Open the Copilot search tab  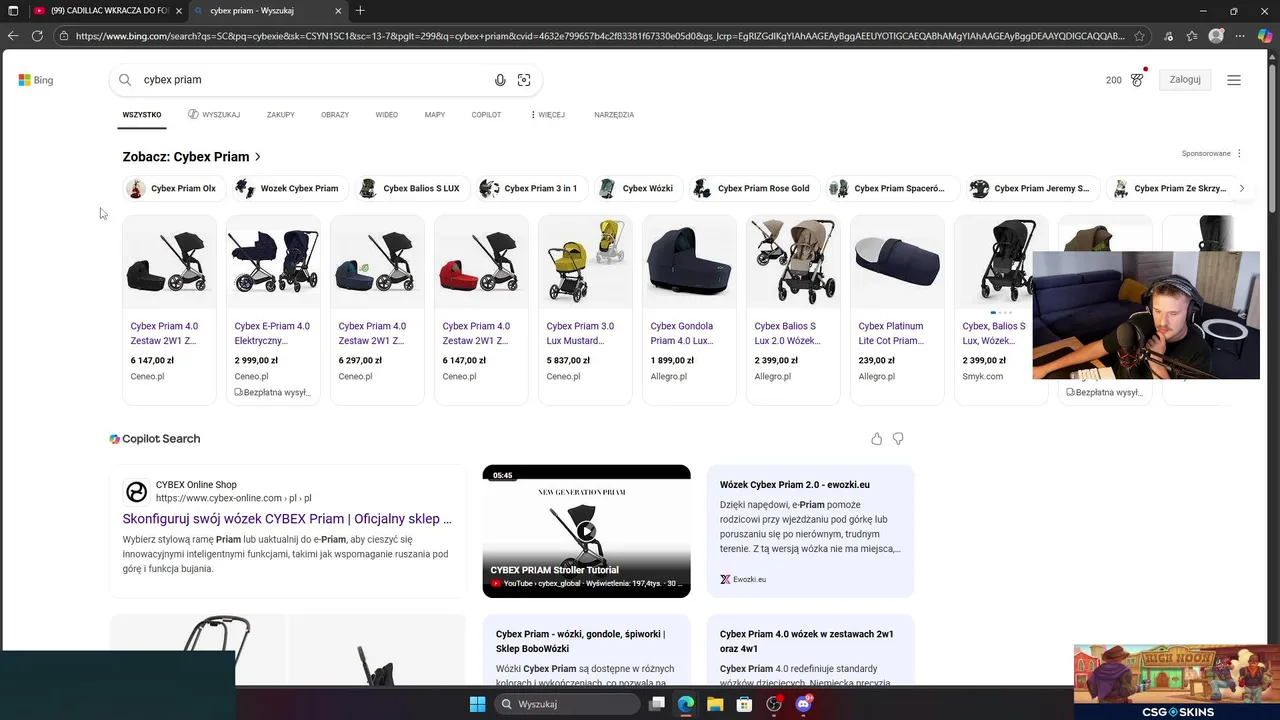(x=487, y=115)
